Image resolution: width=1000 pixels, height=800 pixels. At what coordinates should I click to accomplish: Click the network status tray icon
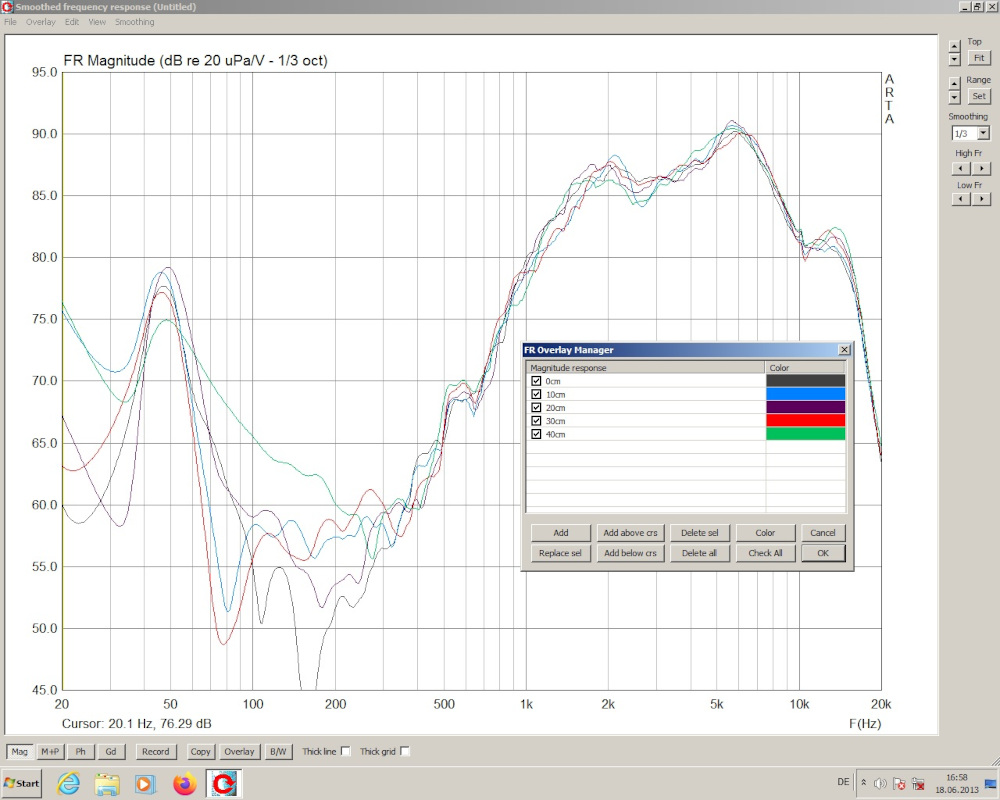click(916, 783)
